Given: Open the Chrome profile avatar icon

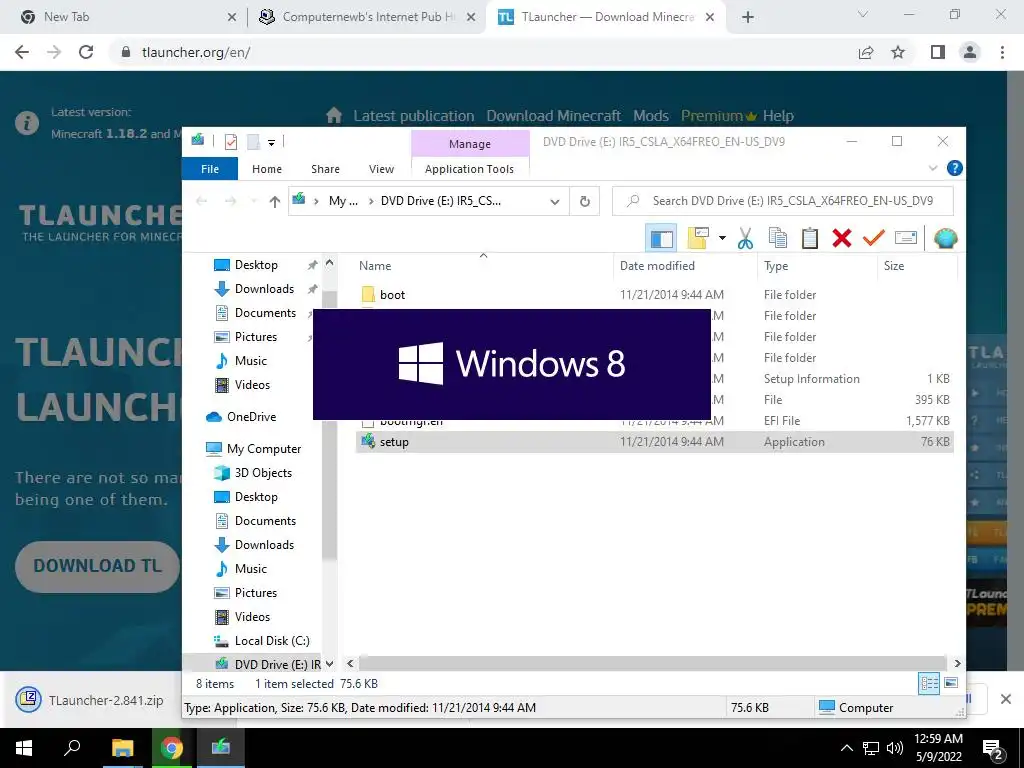Looking at the screenshot, I should point(970,52).
